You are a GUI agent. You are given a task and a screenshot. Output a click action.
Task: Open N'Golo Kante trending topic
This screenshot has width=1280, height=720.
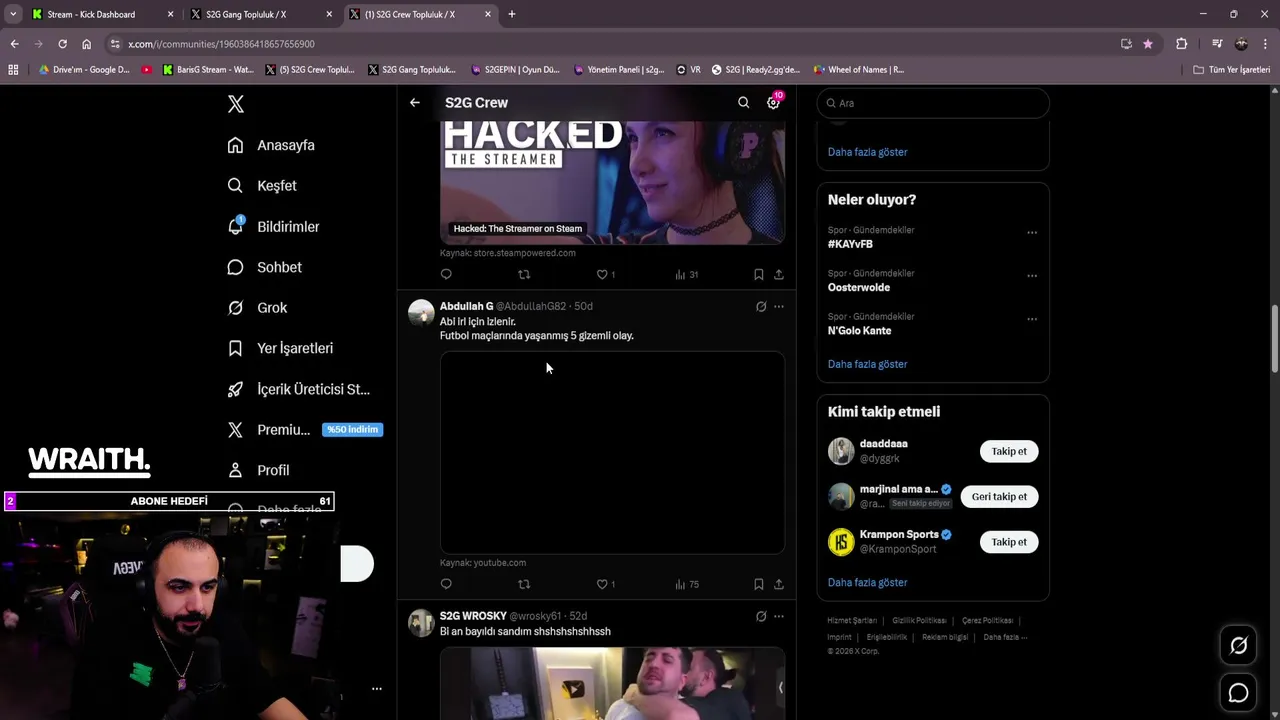pos(859,331)
